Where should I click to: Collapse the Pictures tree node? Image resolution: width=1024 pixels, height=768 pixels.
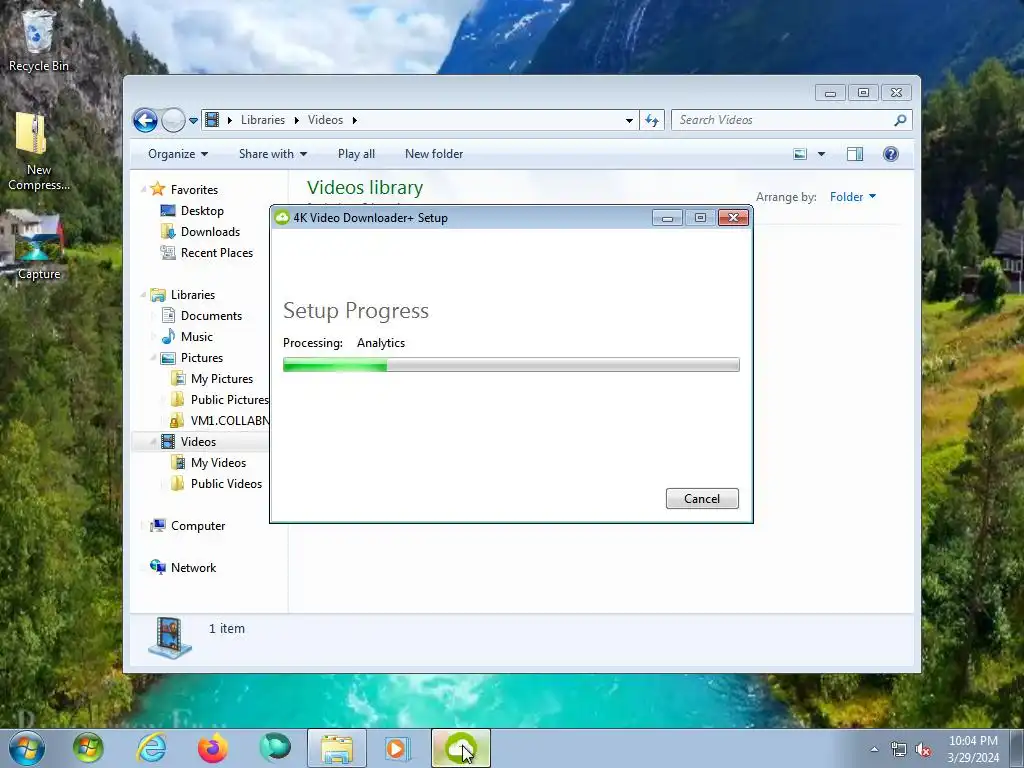click(x=153, y=358)
